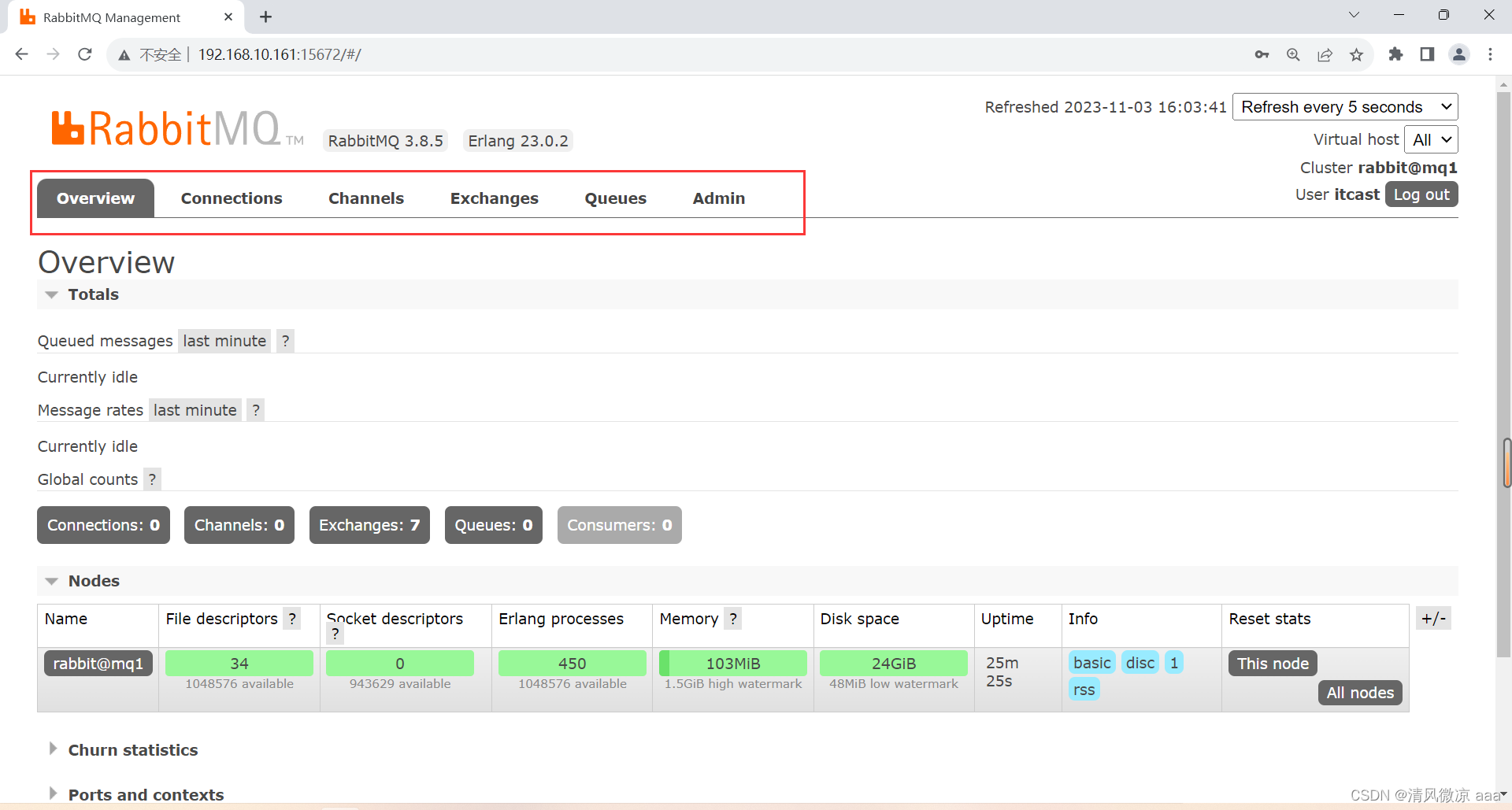
Task: Click help icon for Memory column
Action: [732, 619]
